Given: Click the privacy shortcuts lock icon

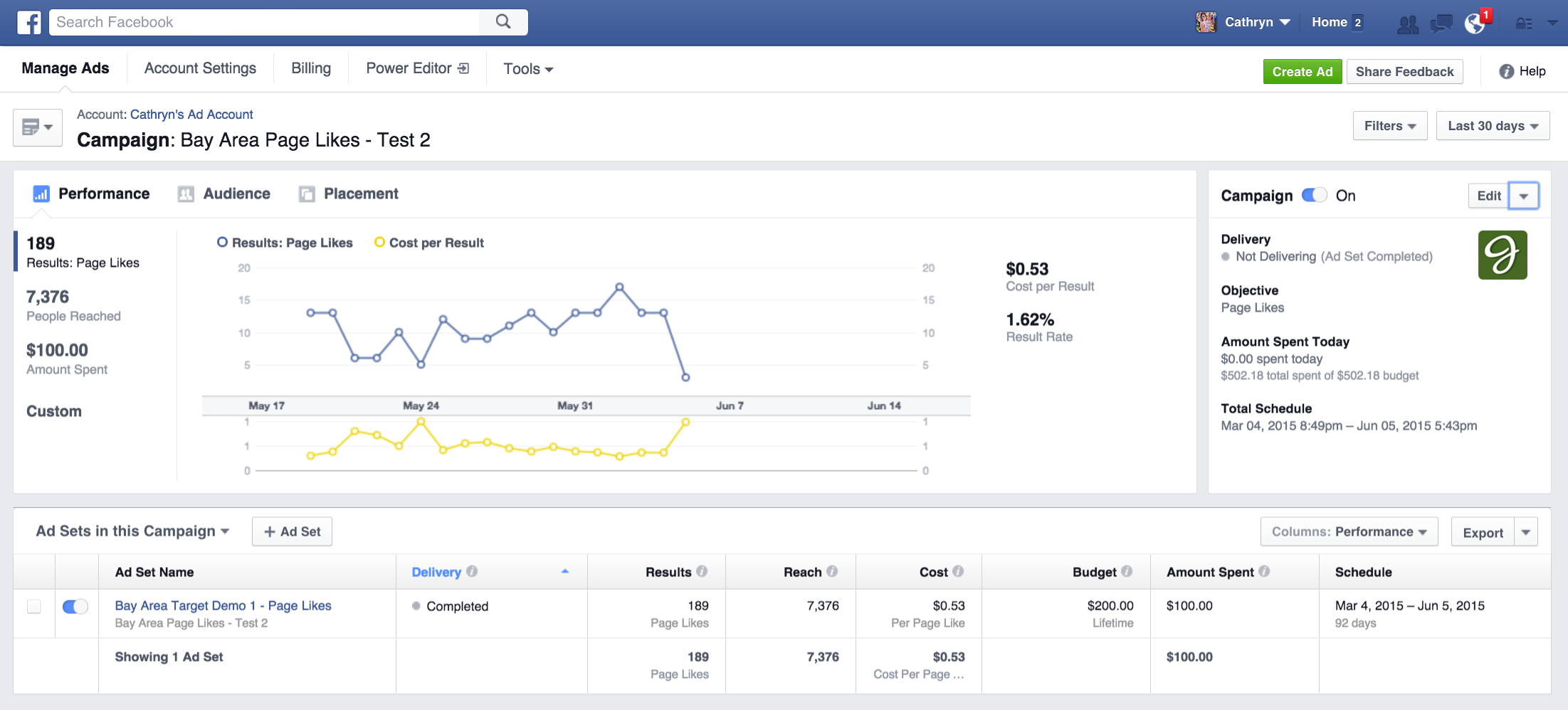Looking at the screenshot, I should point(1523,23).
